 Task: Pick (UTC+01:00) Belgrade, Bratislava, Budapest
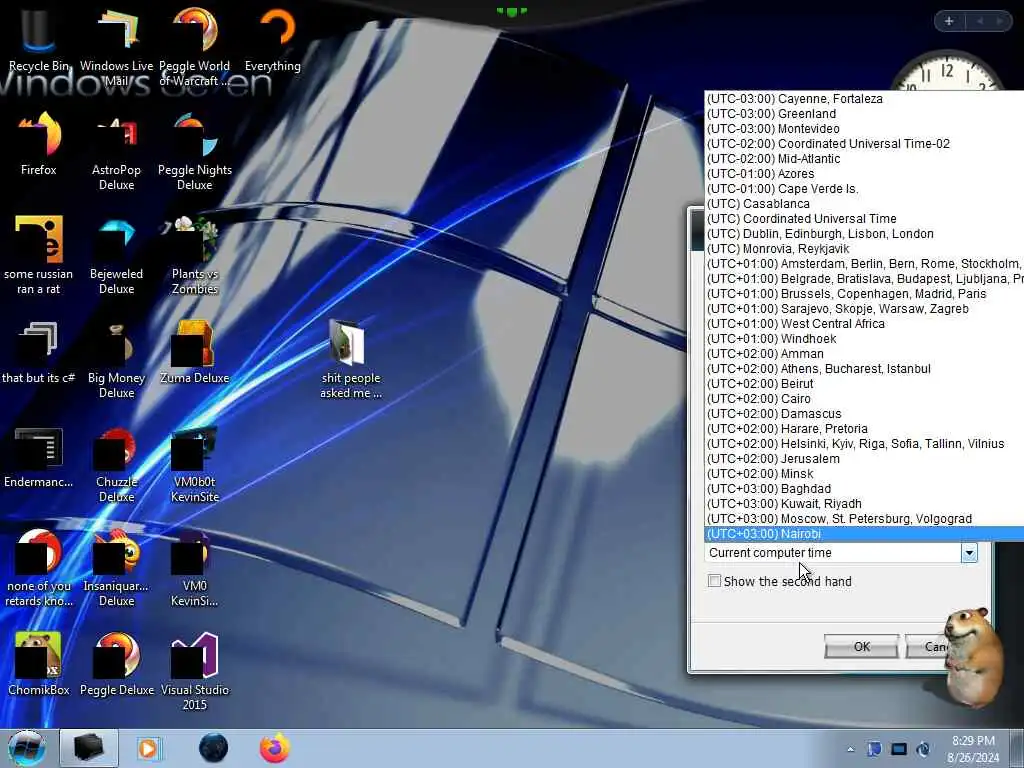tap(865, 279)
